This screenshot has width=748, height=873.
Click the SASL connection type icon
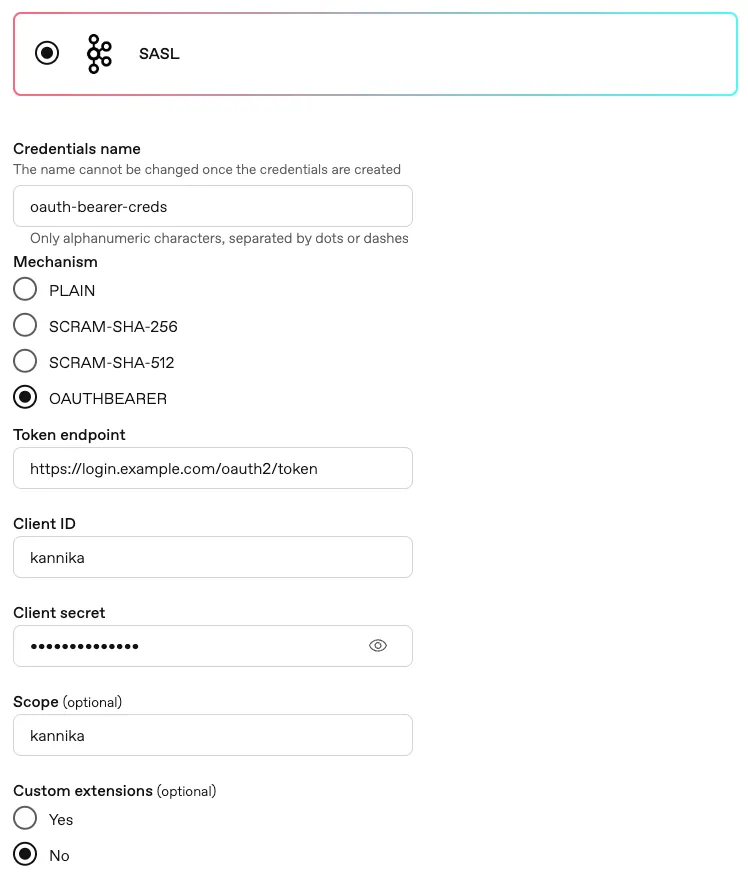(x=98, y=53)
